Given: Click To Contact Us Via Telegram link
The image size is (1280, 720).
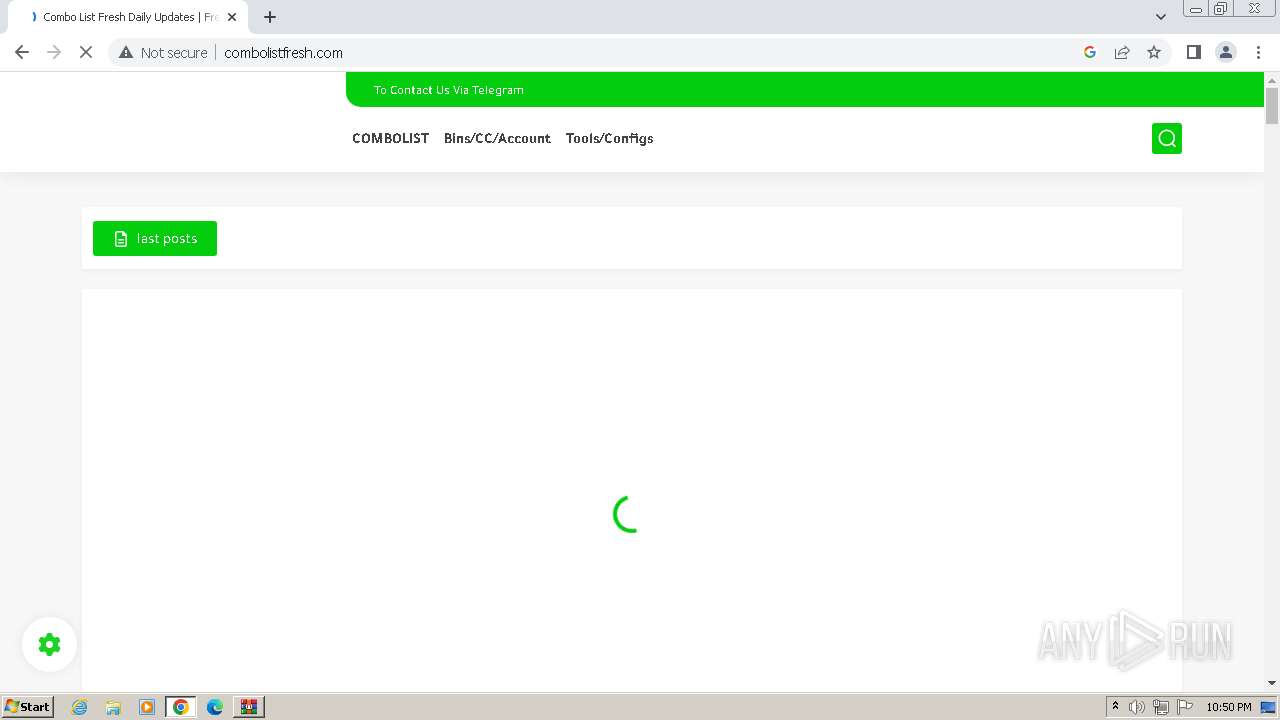Looking at the screenshot, I should click(x=448, y=90).
